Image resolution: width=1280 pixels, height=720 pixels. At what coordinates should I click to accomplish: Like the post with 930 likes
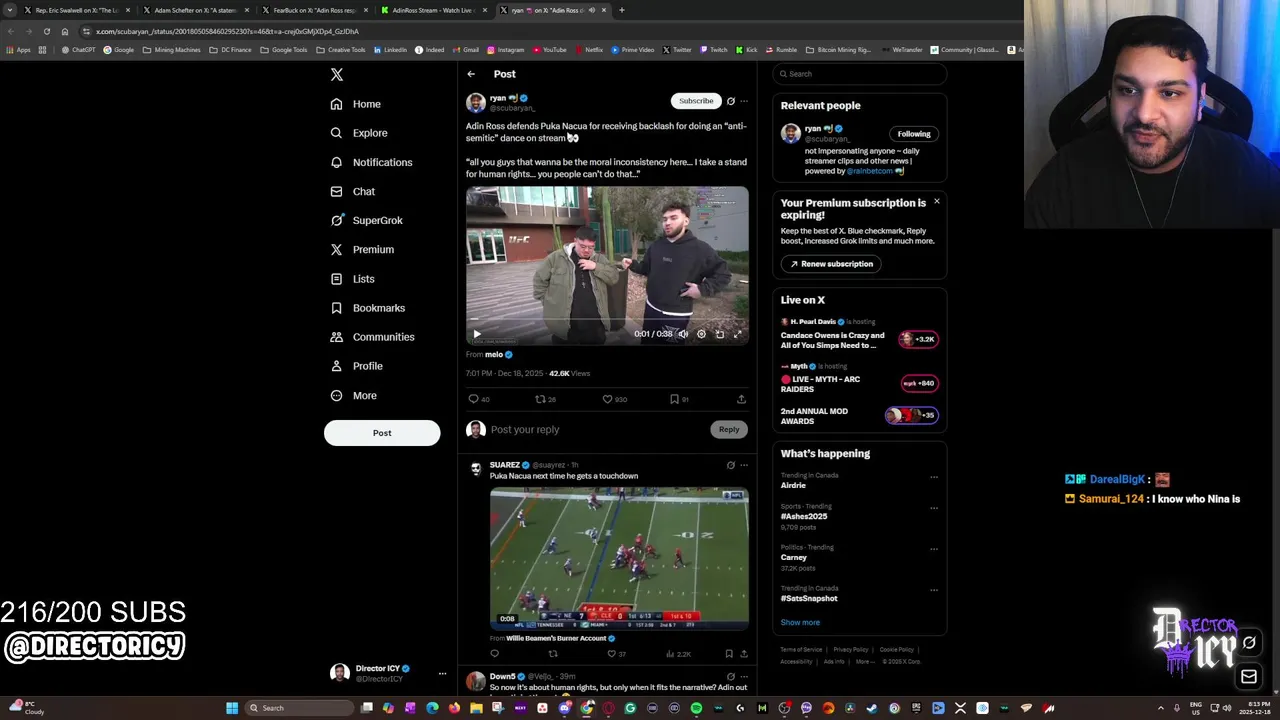pyautogui.click(x=614, y=399)
